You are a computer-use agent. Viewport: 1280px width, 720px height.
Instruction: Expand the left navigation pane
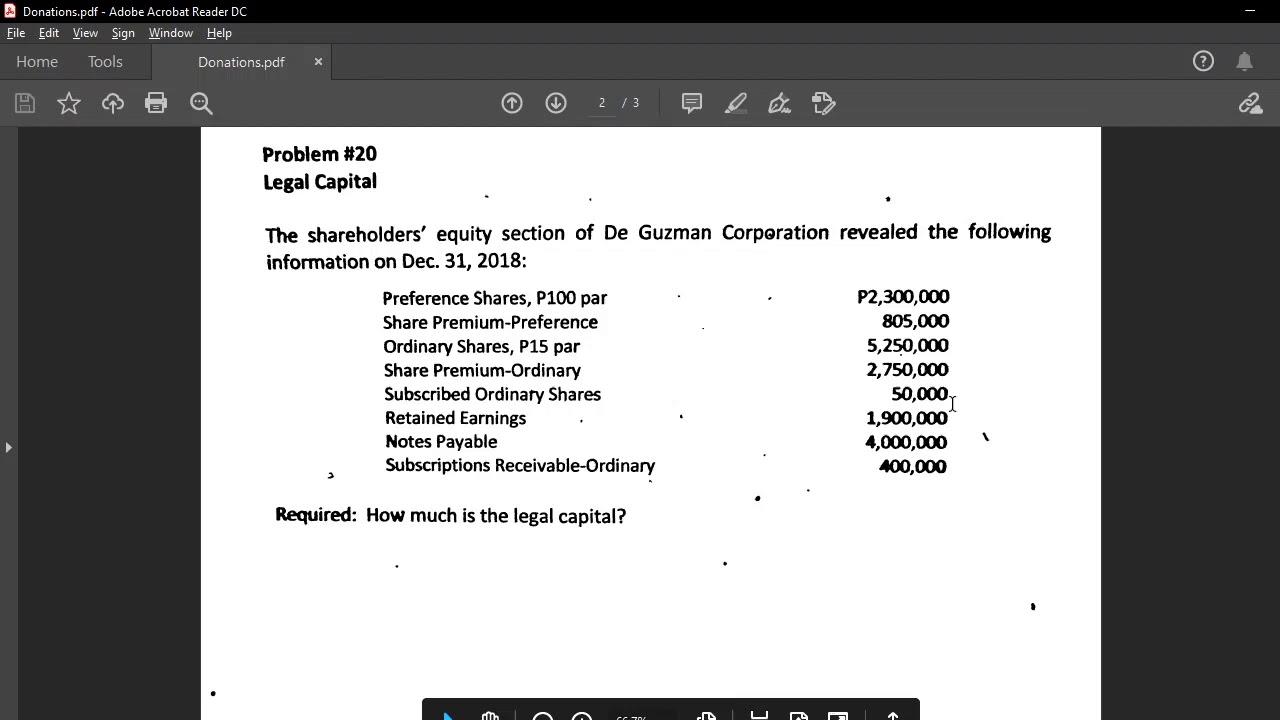pos(8,447)
